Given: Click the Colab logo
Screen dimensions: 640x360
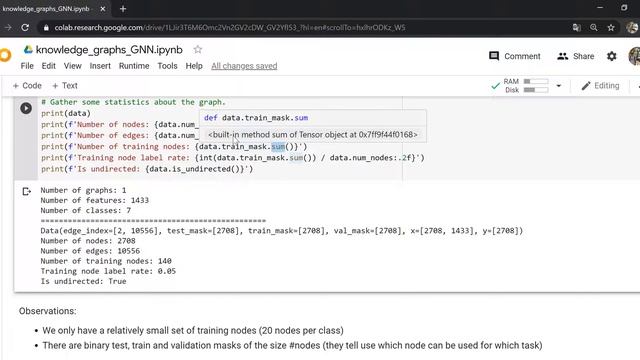Looking at the screenshot, I should tap(5, 55).
